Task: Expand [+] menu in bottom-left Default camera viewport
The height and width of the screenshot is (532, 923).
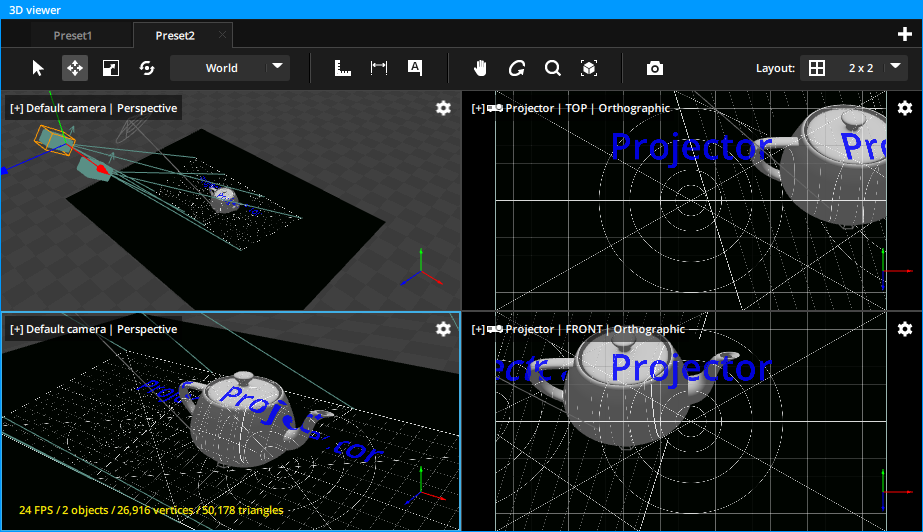Action: (16, 329)
